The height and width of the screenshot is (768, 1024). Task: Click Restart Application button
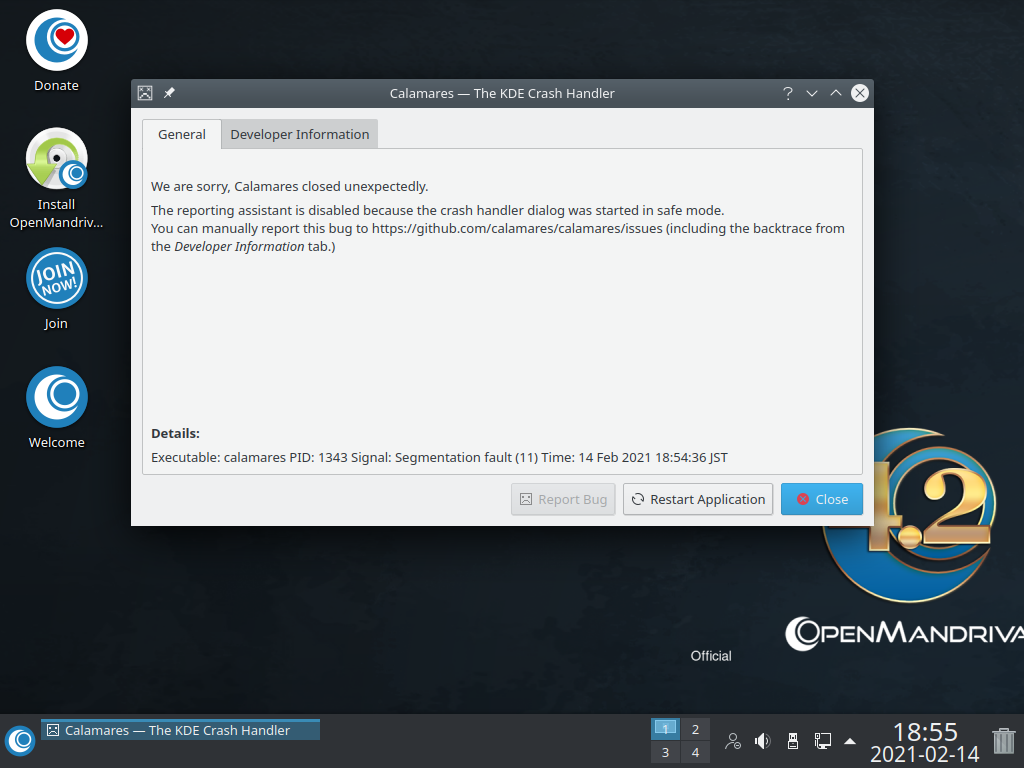tap(698, 500)
